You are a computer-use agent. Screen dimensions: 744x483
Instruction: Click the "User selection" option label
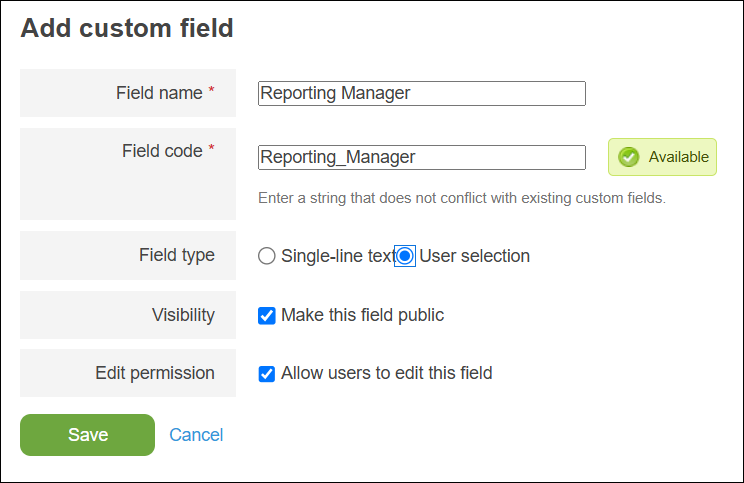click(474, 256)
